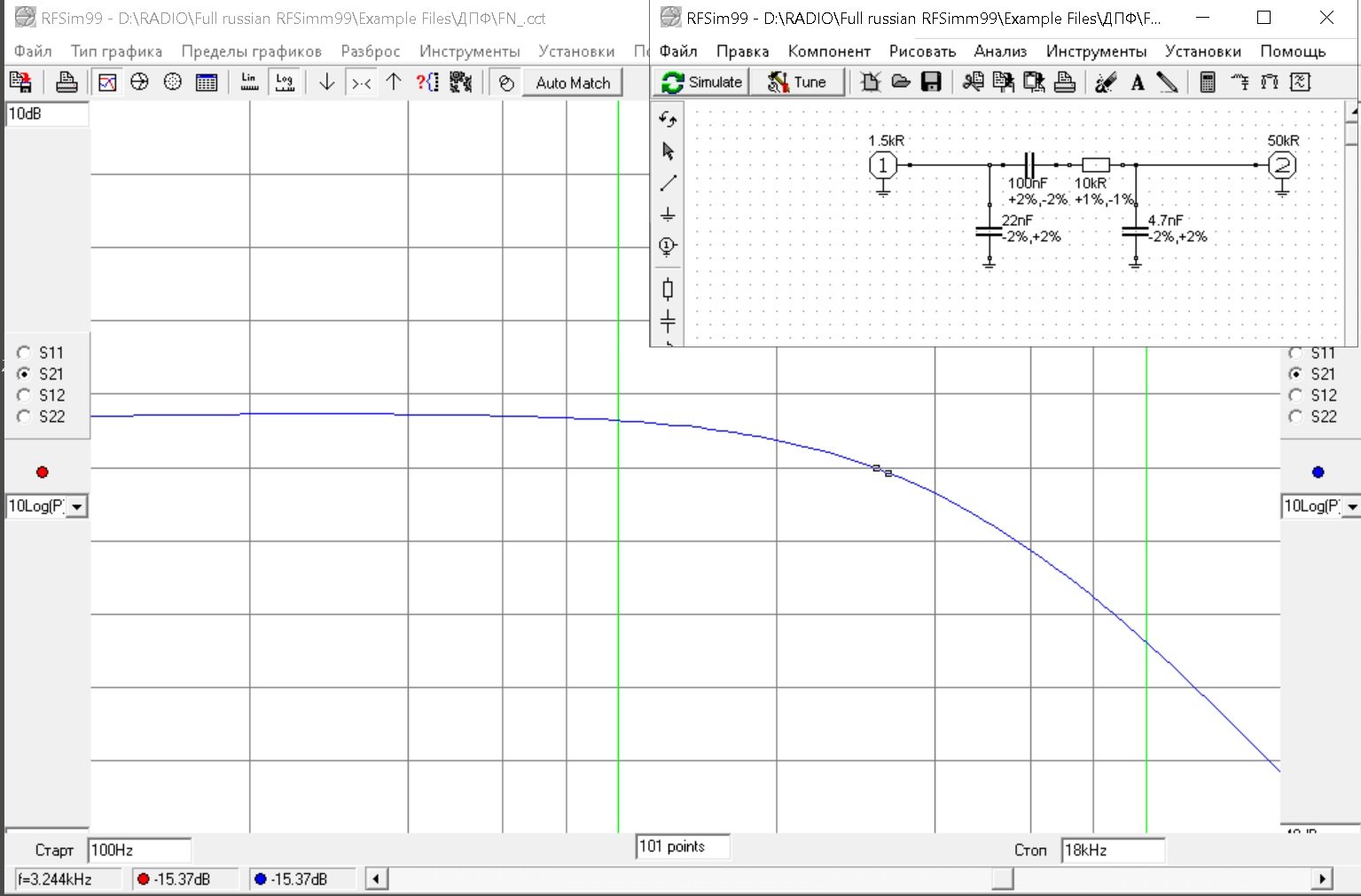Viewport: 1361px width, 896px height.
Task: Copy selection in schematic toolbar
Action: point(1004,82)
